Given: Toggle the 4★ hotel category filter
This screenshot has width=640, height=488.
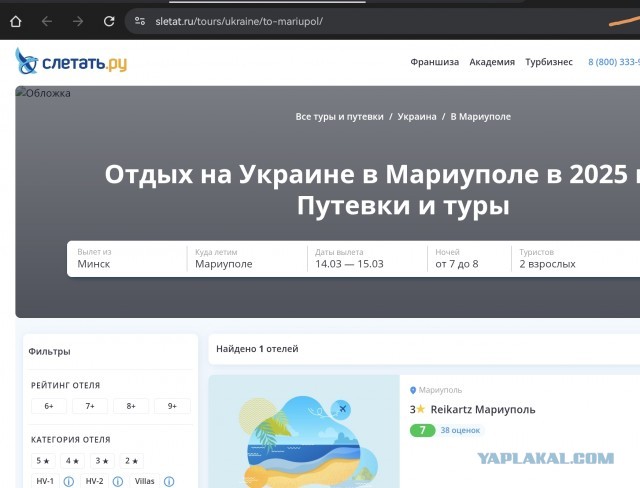Looking at the screenshot, I should pyautogui.click(x=73, y=461).
